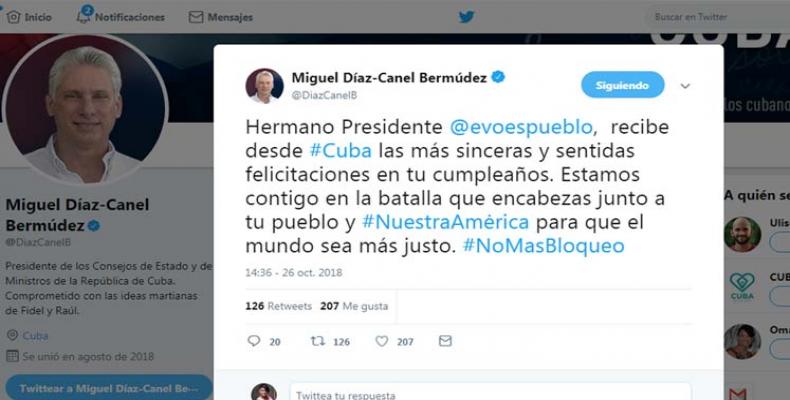Open the Mensajes envelope icon
Viewport: 790px width, 400px height.
click(x=195, y=17)
